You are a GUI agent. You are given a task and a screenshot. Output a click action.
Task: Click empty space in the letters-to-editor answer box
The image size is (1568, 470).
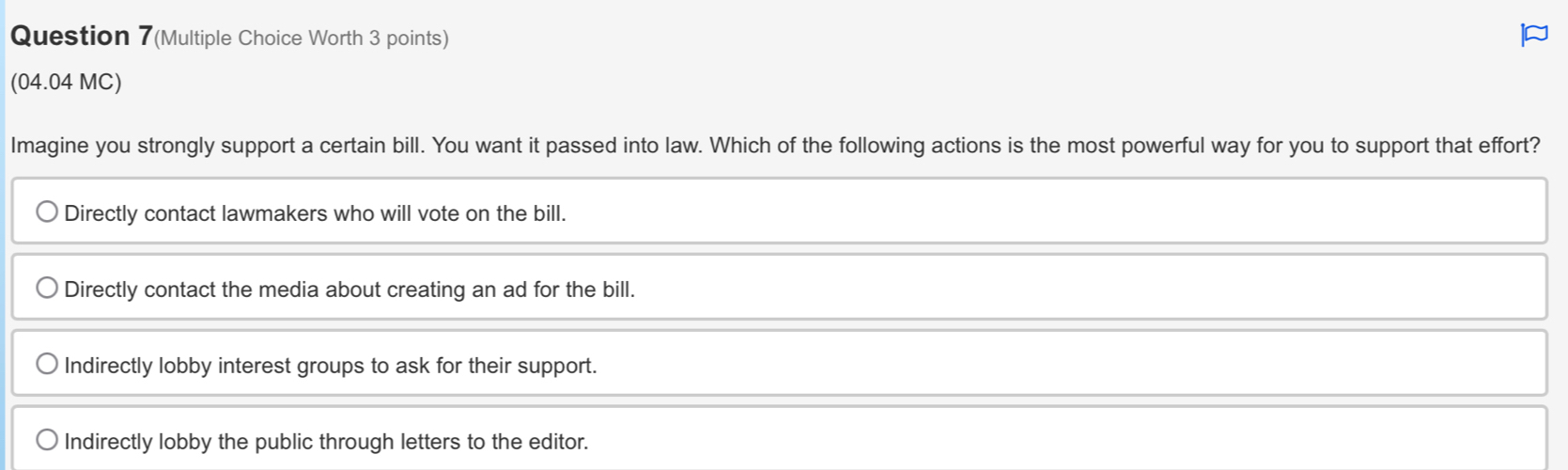[1033, 440]
